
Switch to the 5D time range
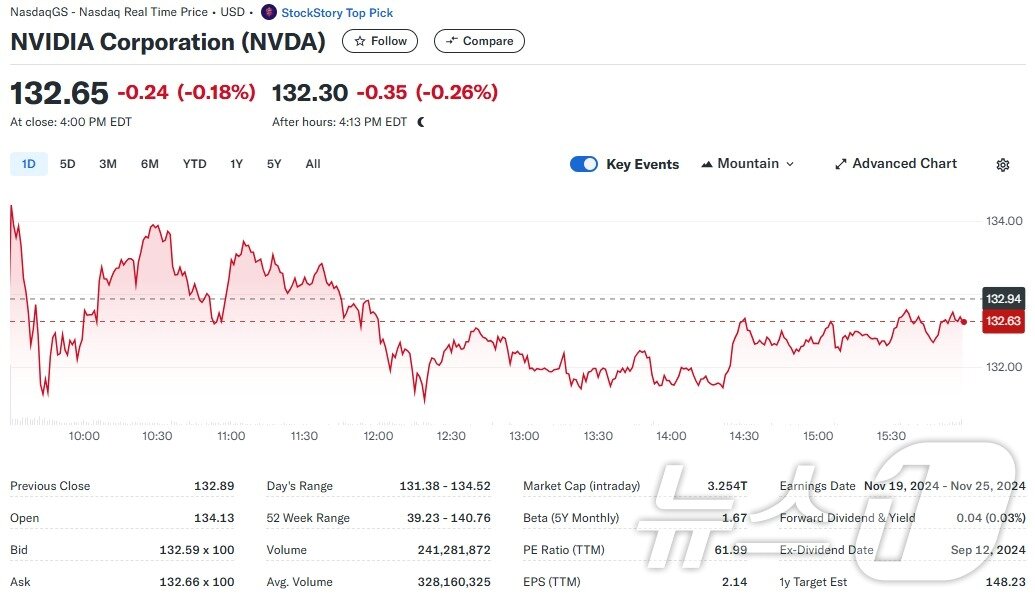tap(67, 164)
